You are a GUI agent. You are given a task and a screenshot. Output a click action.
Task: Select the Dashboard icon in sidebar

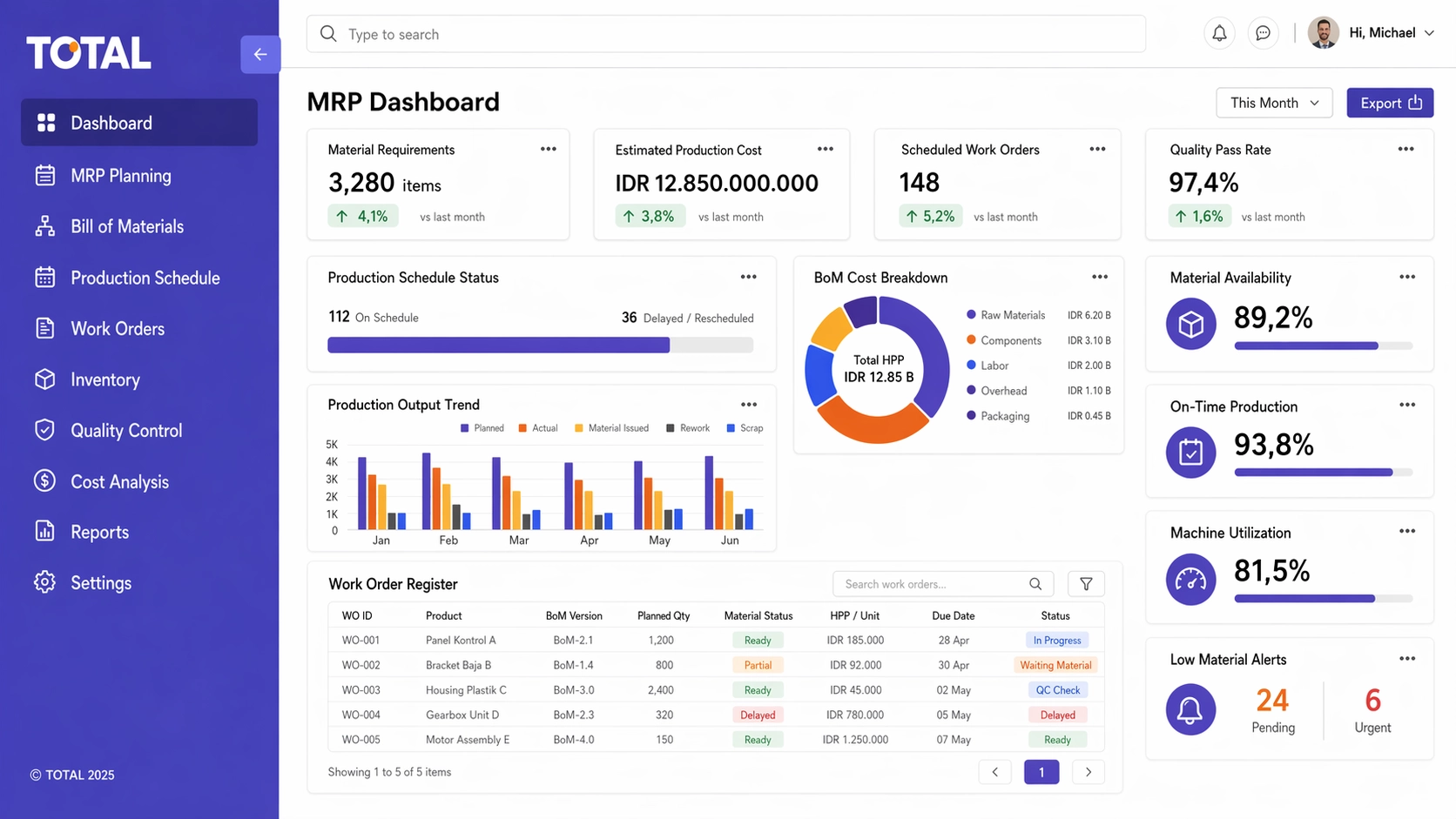point(45,122)
